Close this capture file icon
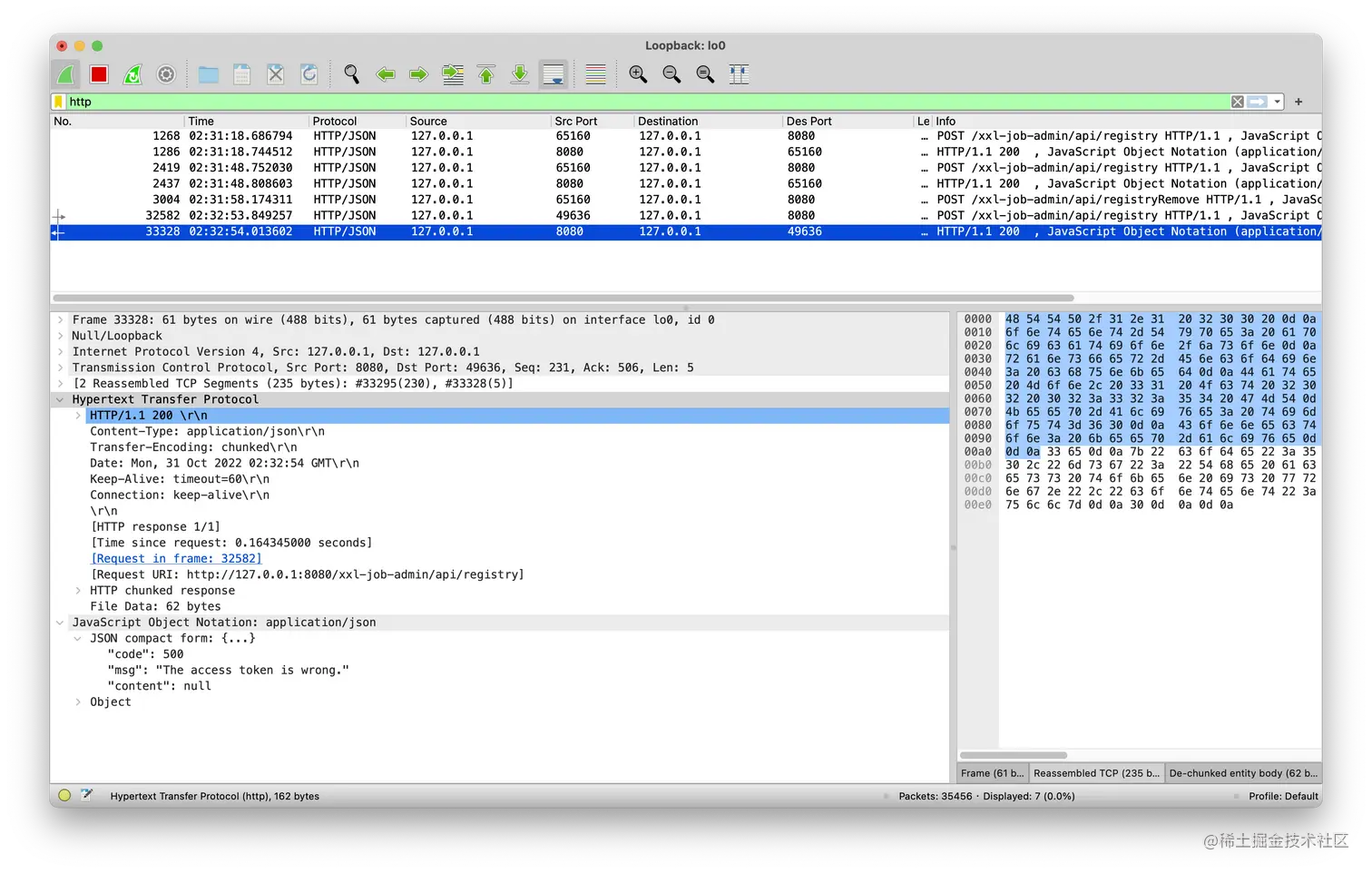1372x873 pixels. point(276,74)
